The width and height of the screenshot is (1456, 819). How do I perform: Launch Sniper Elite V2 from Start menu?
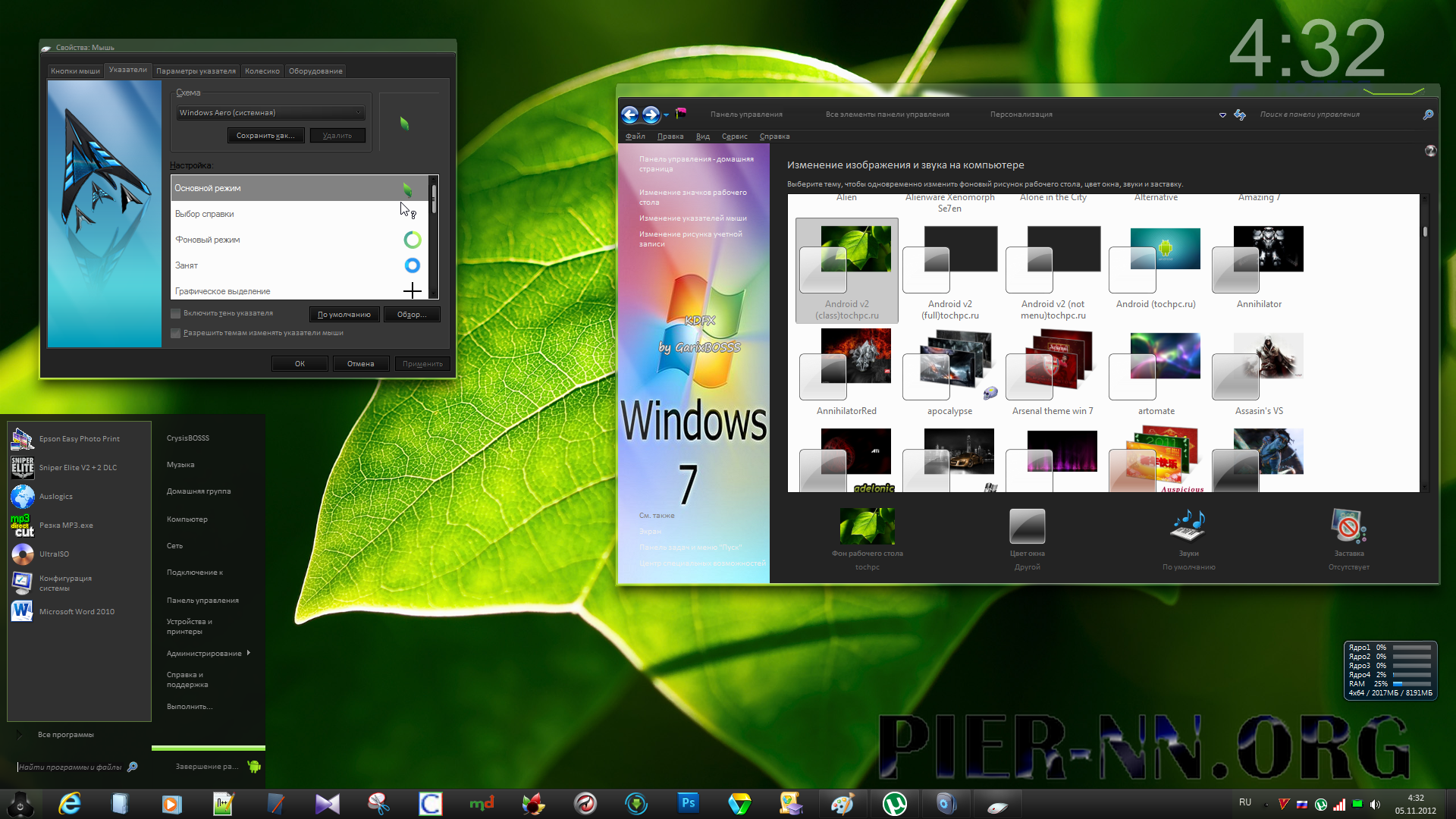click(x=80, y=467)
